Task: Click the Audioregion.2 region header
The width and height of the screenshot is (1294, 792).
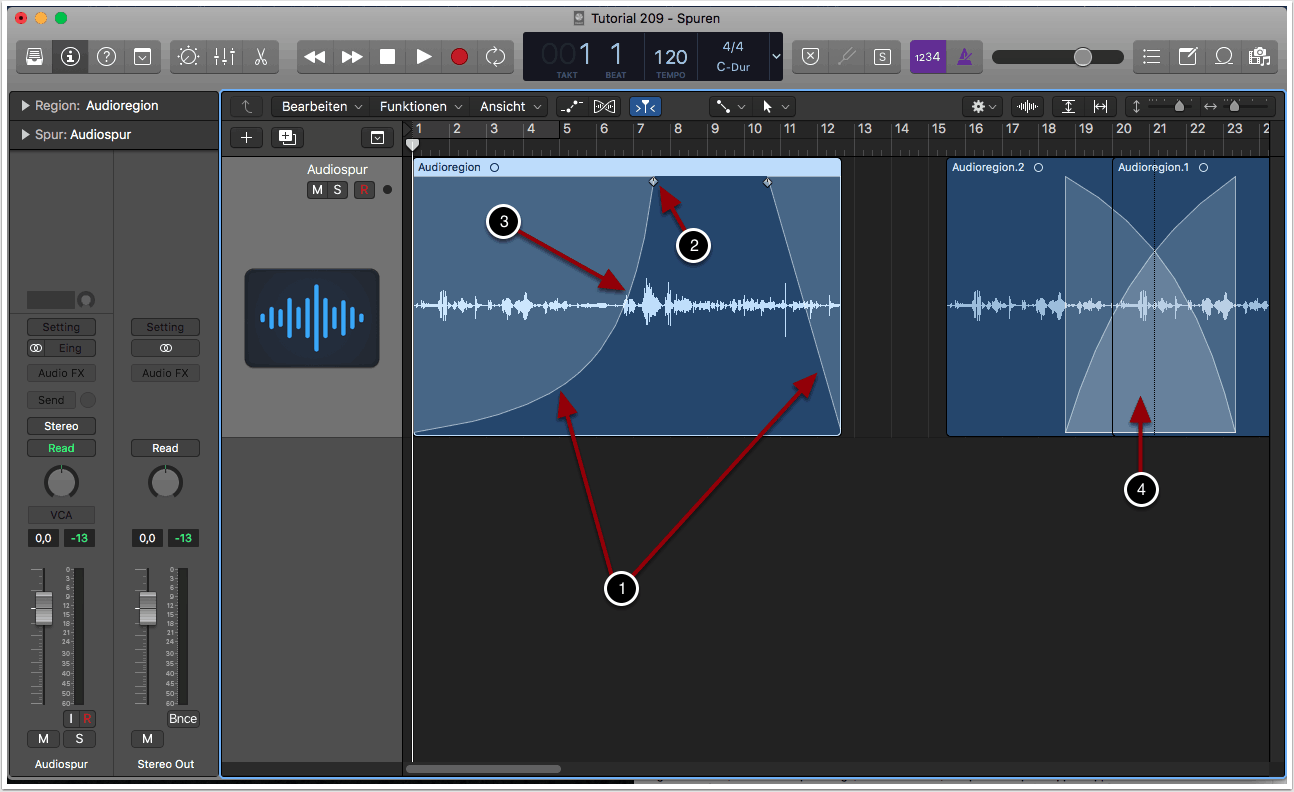Action: point(1027,168)
